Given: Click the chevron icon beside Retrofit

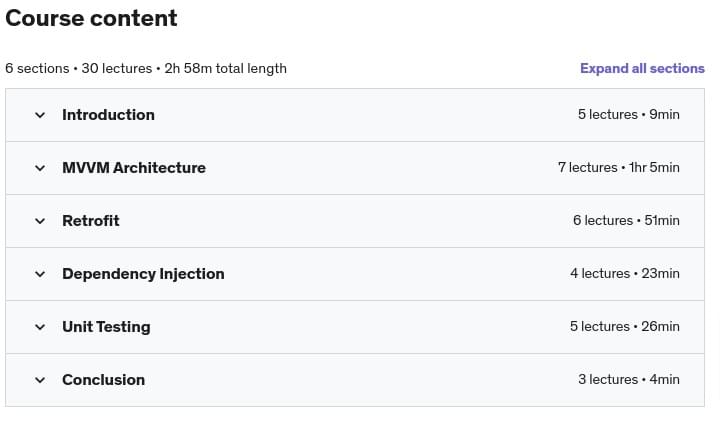Looking at the screenshot, I should [x=40, y=221].
